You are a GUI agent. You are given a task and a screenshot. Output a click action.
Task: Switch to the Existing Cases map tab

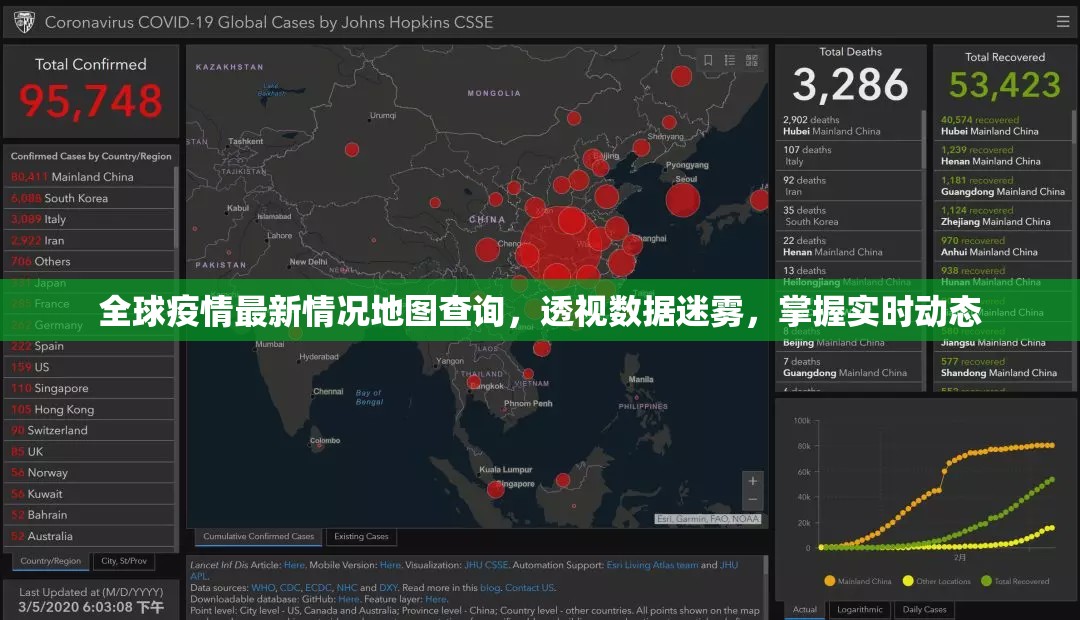[x=361, y=537]
